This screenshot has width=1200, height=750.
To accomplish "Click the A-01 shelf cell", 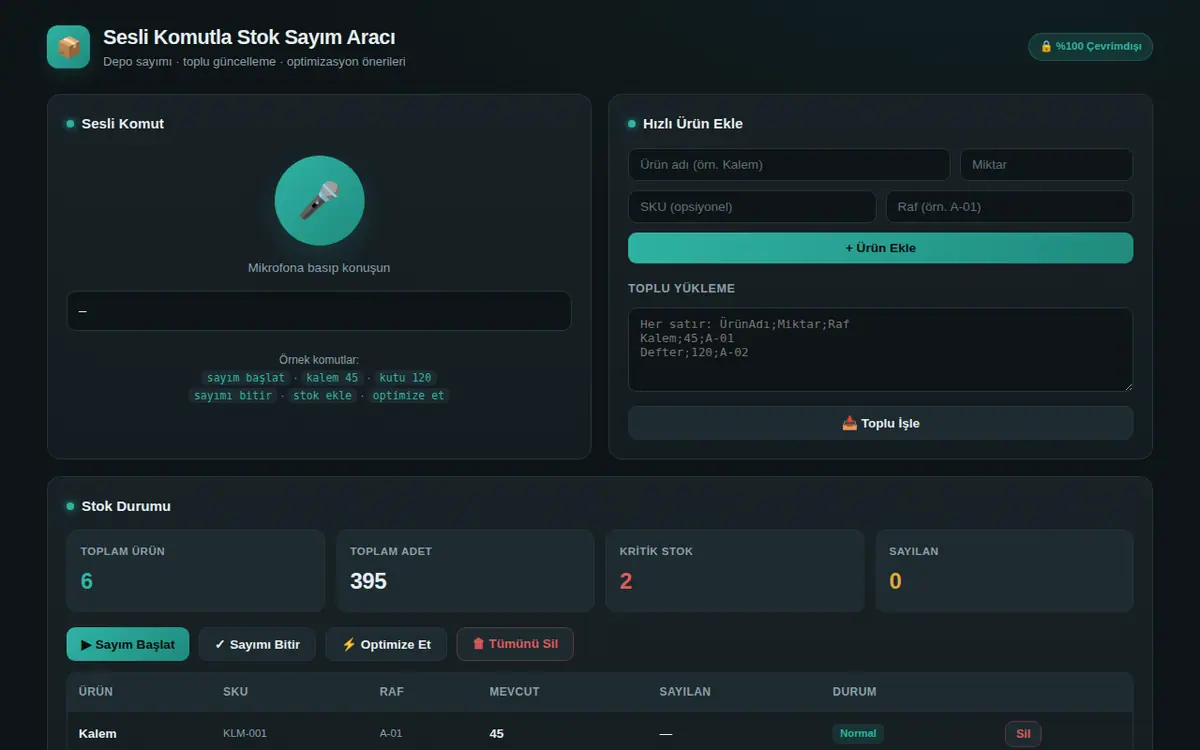I will pyautogui.click(x=391, y=734).
